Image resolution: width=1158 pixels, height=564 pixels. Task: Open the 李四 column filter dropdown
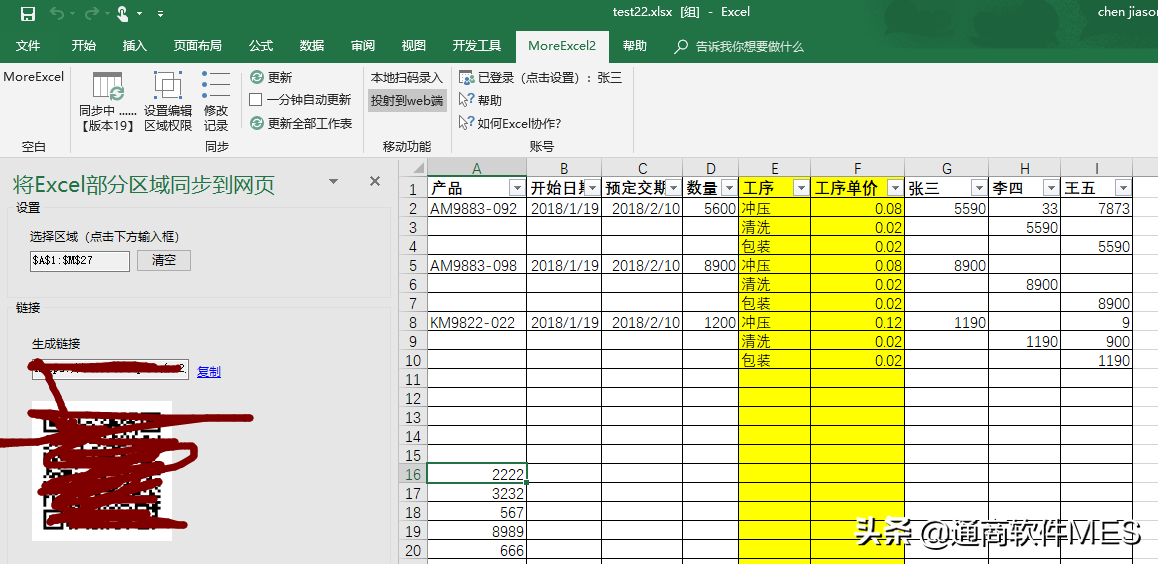click(1052, 188)
